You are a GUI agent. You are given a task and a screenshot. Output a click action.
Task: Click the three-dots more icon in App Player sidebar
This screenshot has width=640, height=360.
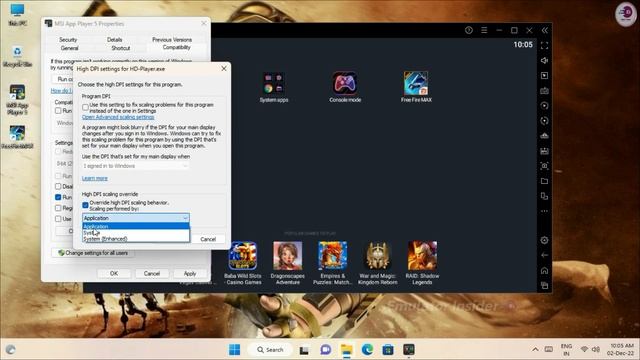click(544, 211)
